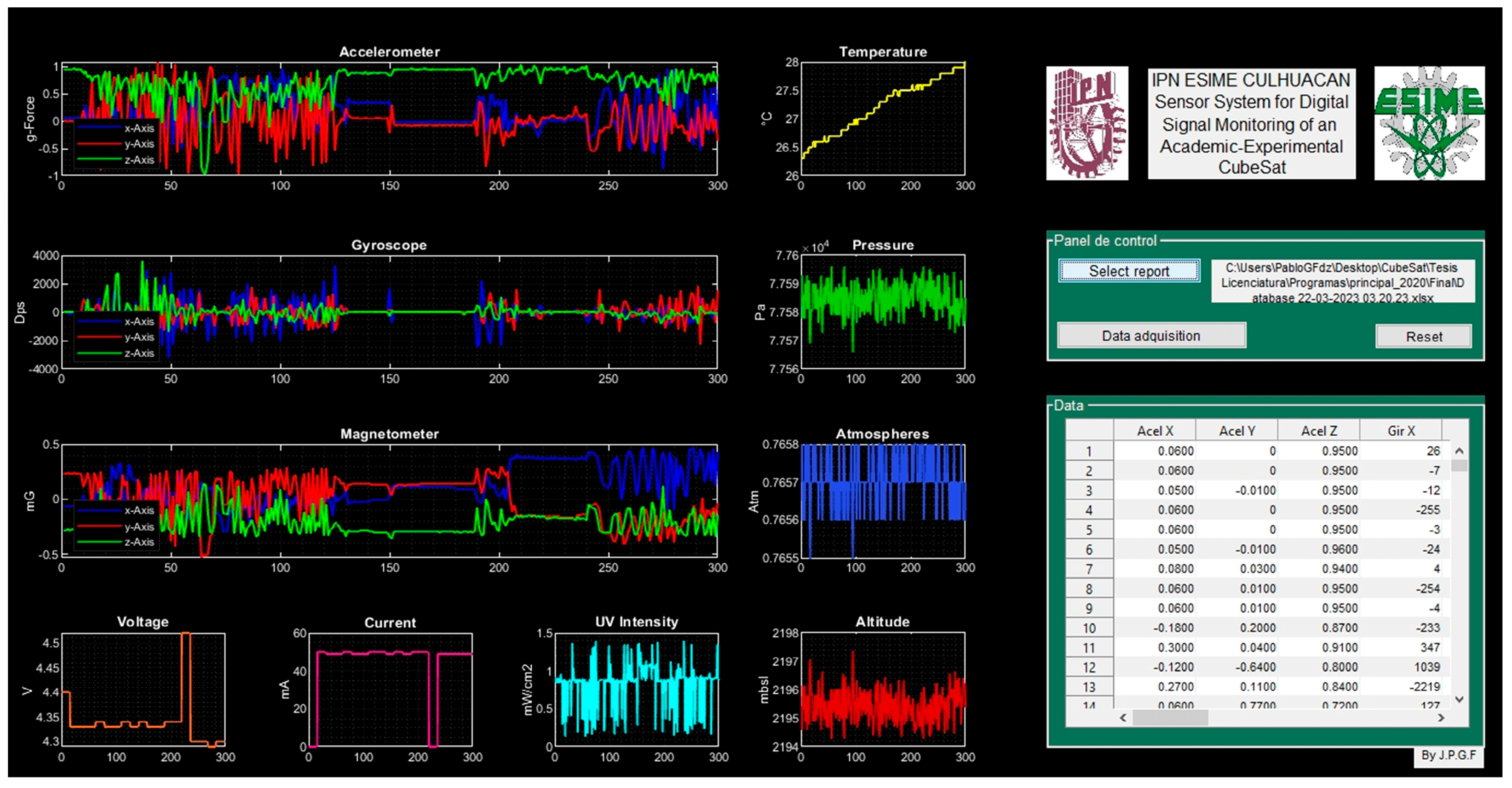Click table scroll down arrow
The width and height of the screenshot is (1512, 788).
tap(1459, 699)
